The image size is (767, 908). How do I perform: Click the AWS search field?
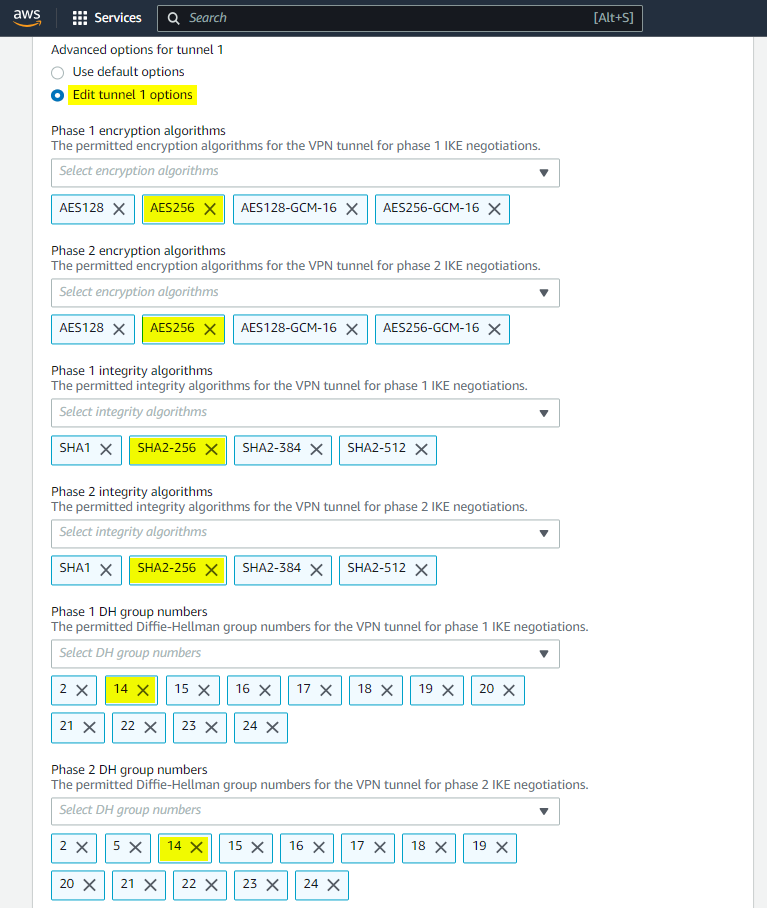400,18
